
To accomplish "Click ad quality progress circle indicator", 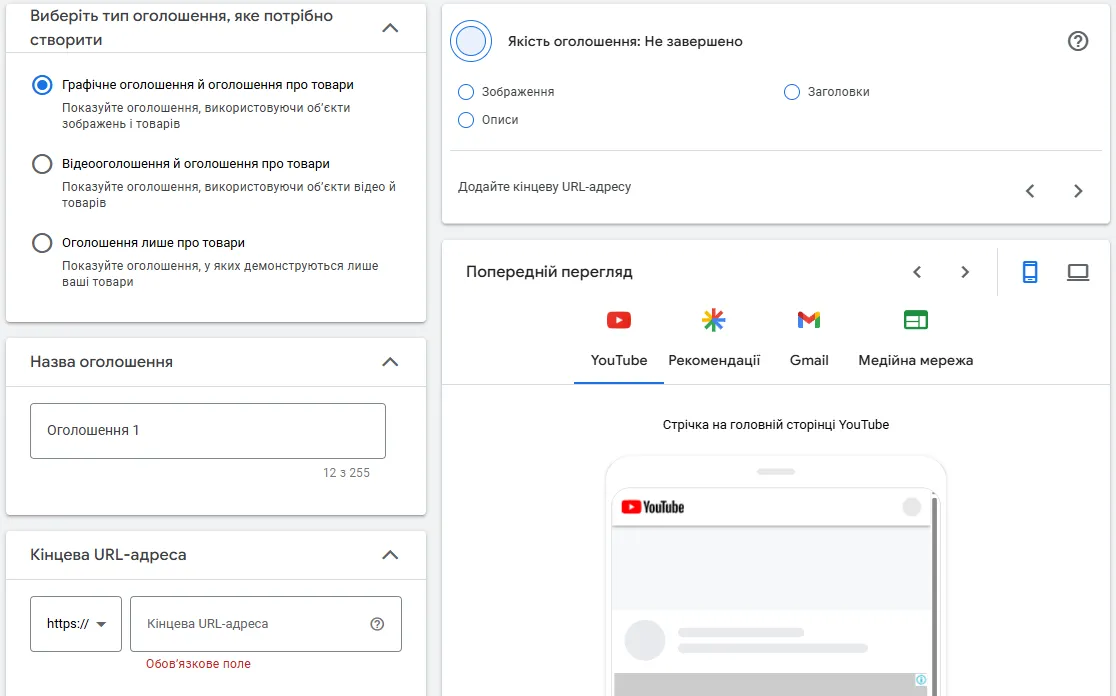I will tap(470, 41).
